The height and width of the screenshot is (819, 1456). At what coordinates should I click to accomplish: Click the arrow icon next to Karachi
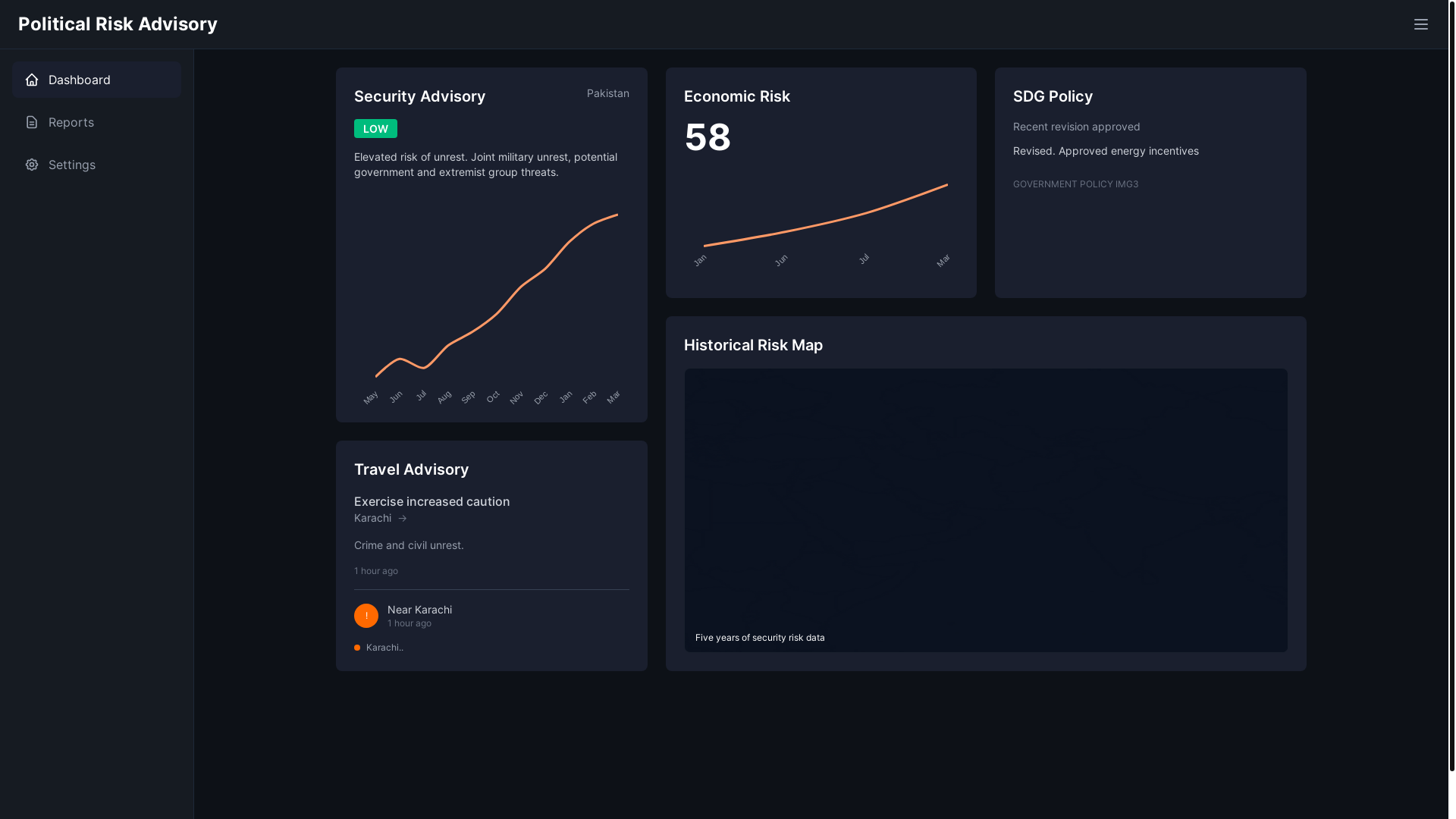403,519
